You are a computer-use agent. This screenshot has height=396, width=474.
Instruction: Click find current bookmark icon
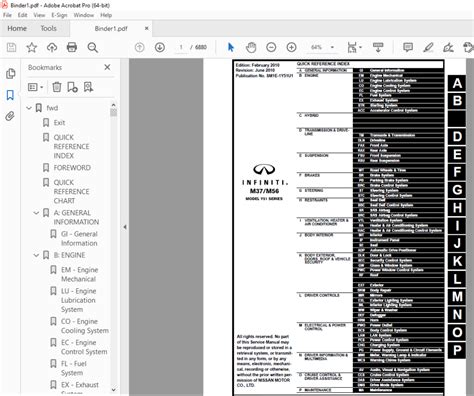click(x=88, y=87)
